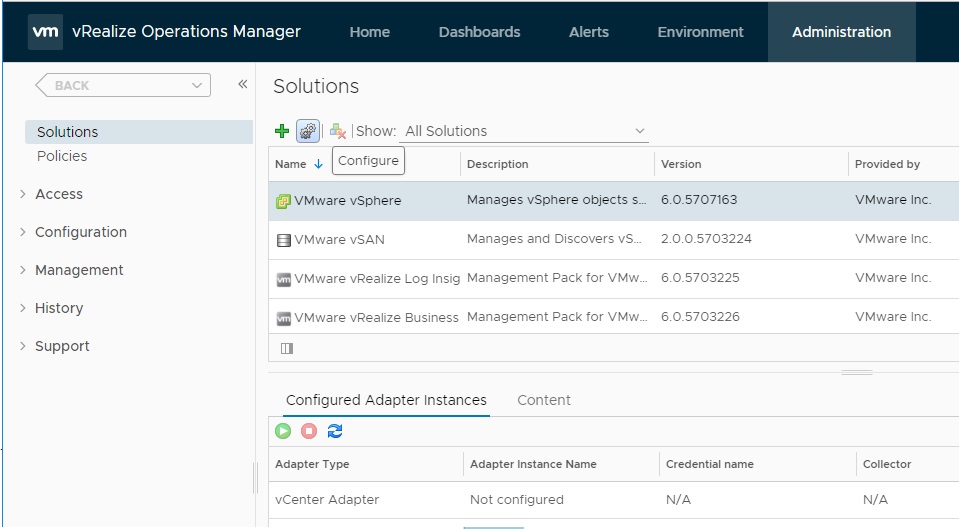959x529 pixels.
Task: Click the vertical sidebar resize handle
Action: (255, 478)
